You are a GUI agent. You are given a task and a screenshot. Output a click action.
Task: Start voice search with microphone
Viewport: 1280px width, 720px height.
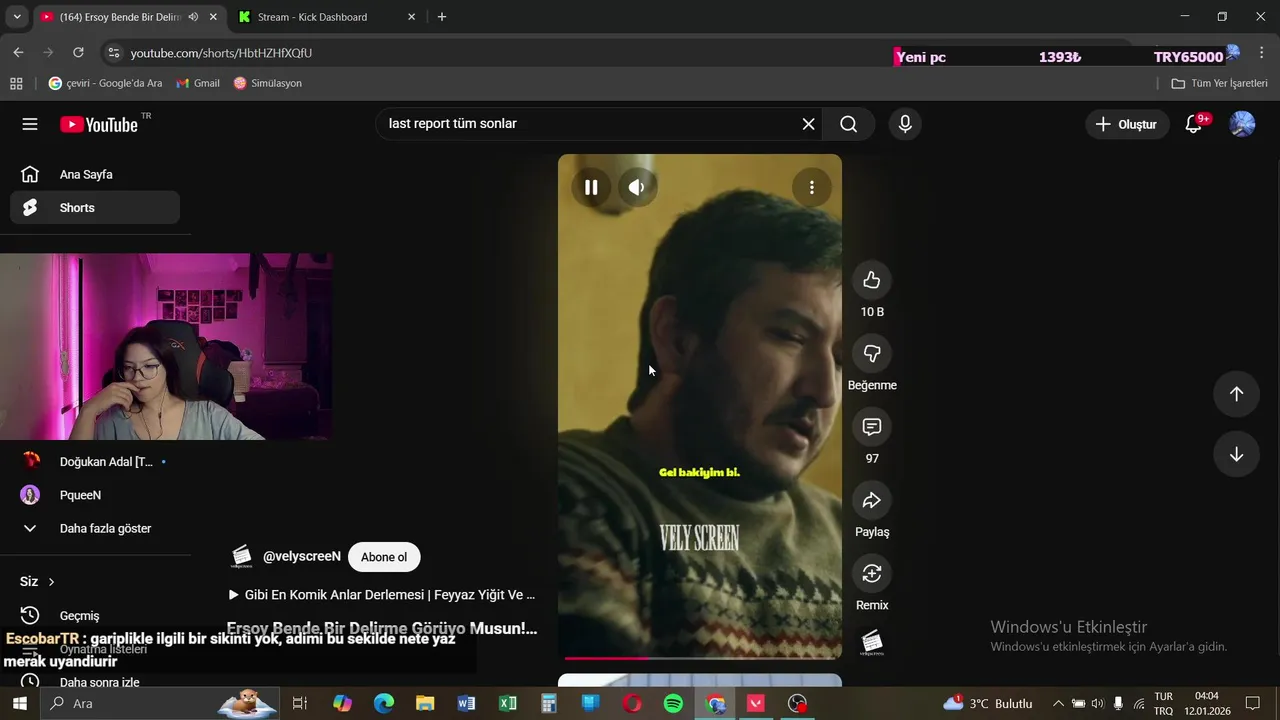[x=905, y=124]
